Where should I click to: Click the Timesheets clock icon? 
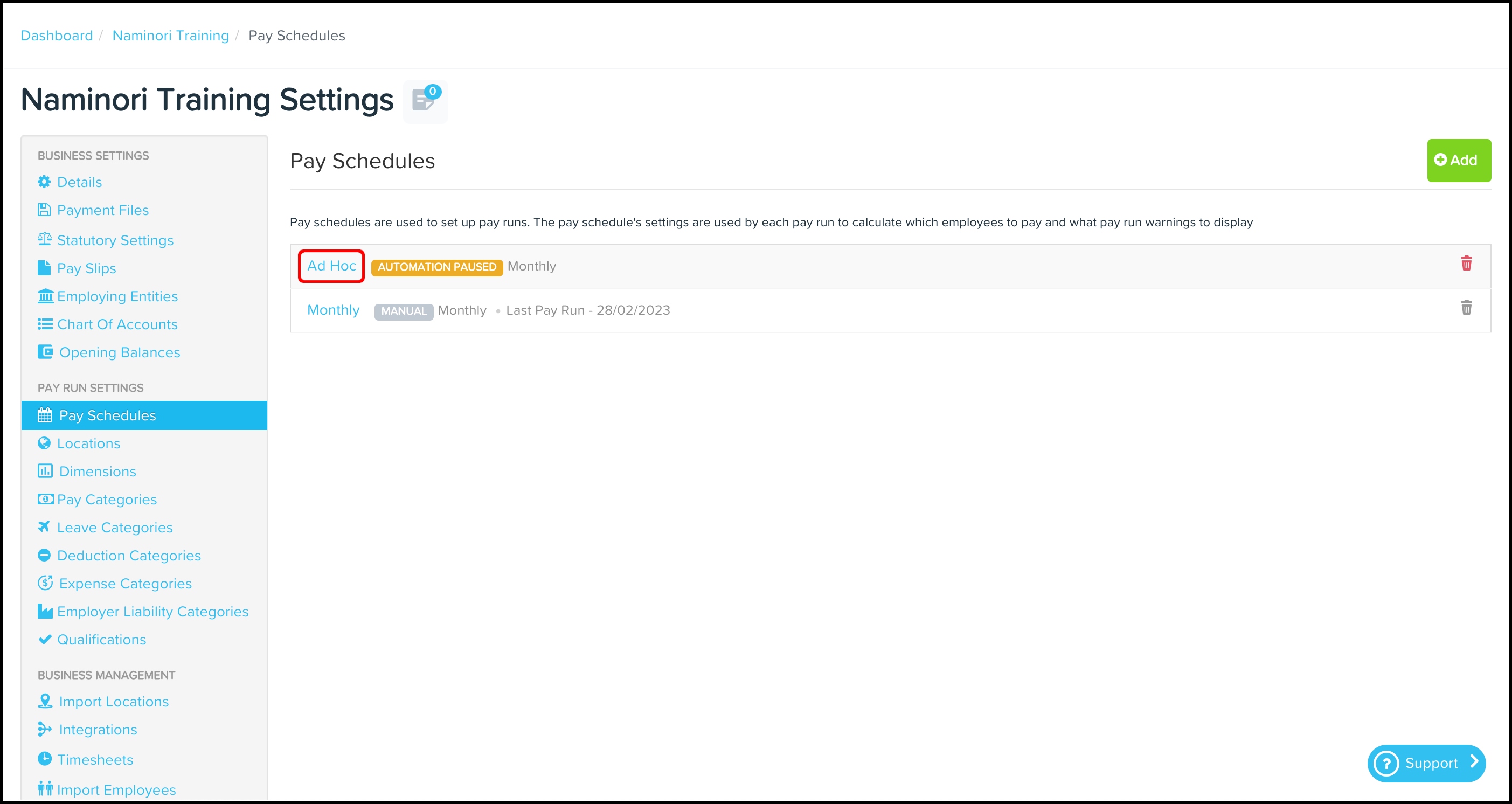(x=45, y=759)
